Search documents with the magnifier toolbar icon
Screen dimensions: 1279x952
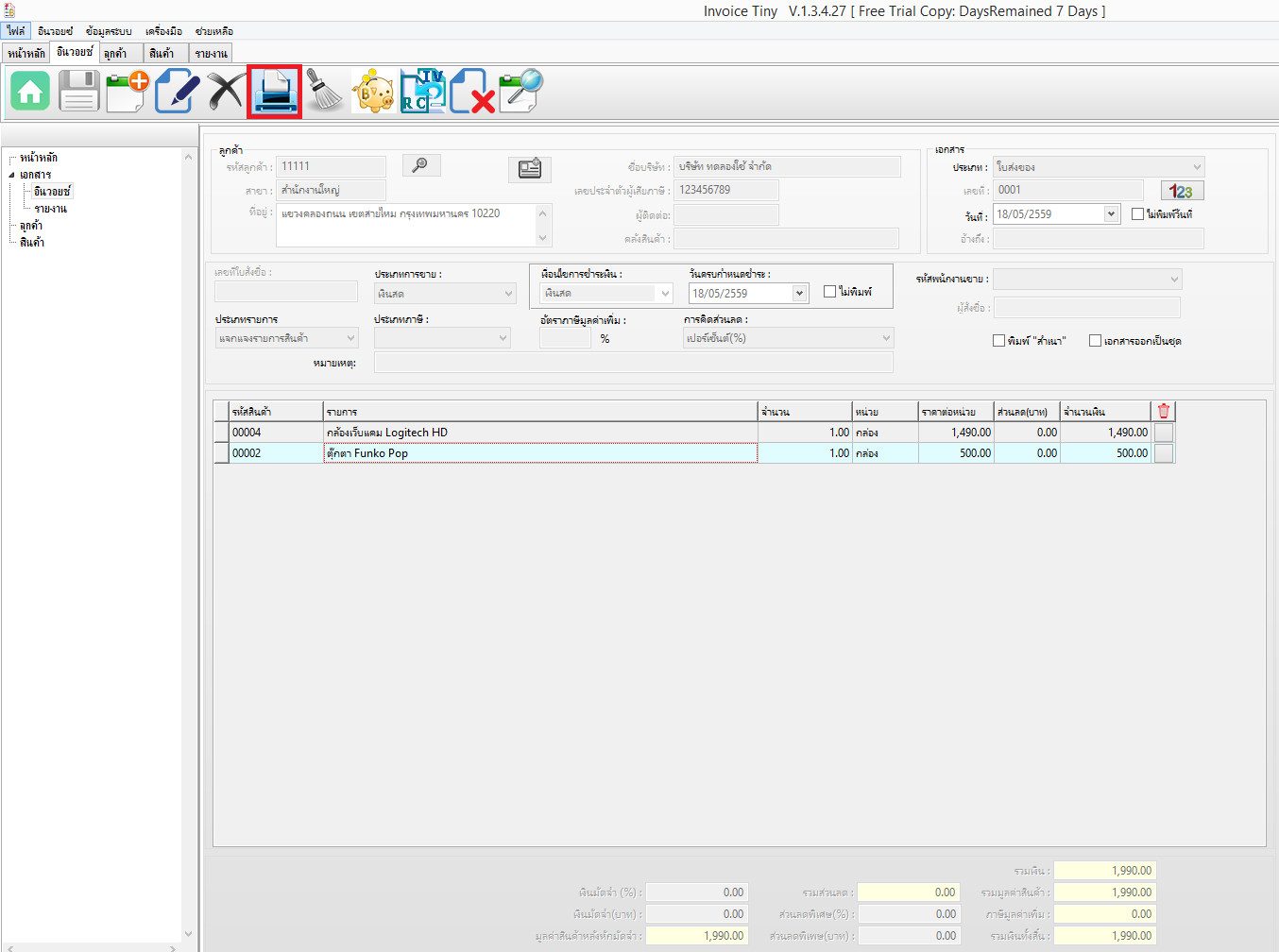coord(520,92)
